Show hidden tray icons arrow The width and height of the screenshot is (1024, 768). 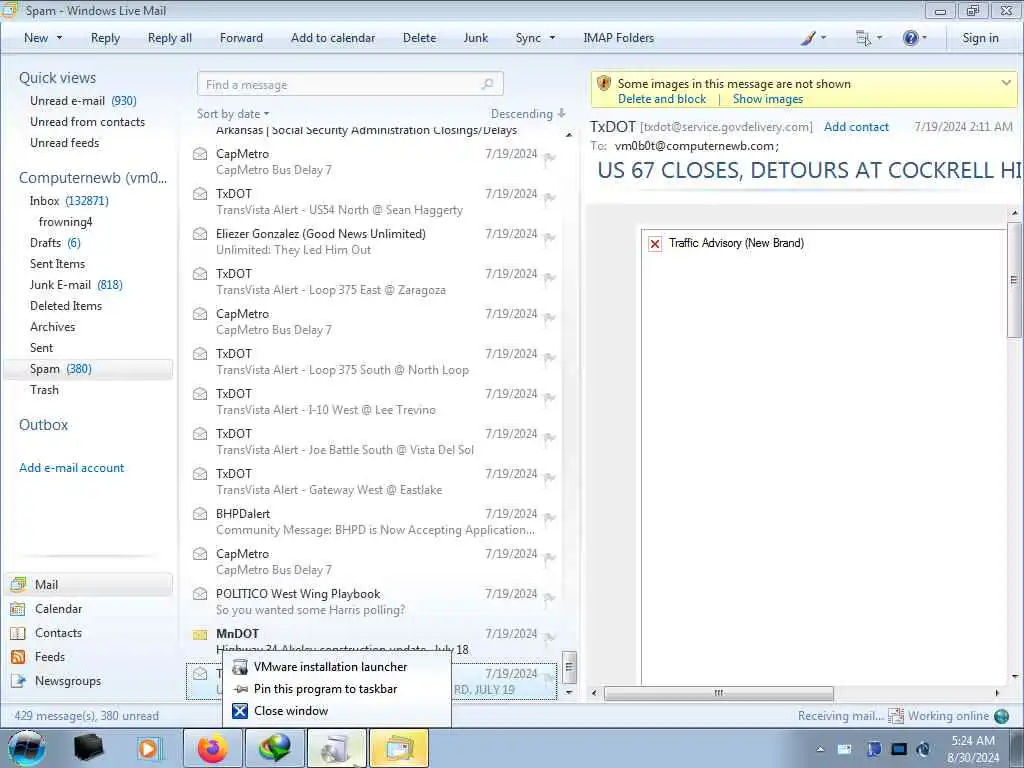point(820,749)
